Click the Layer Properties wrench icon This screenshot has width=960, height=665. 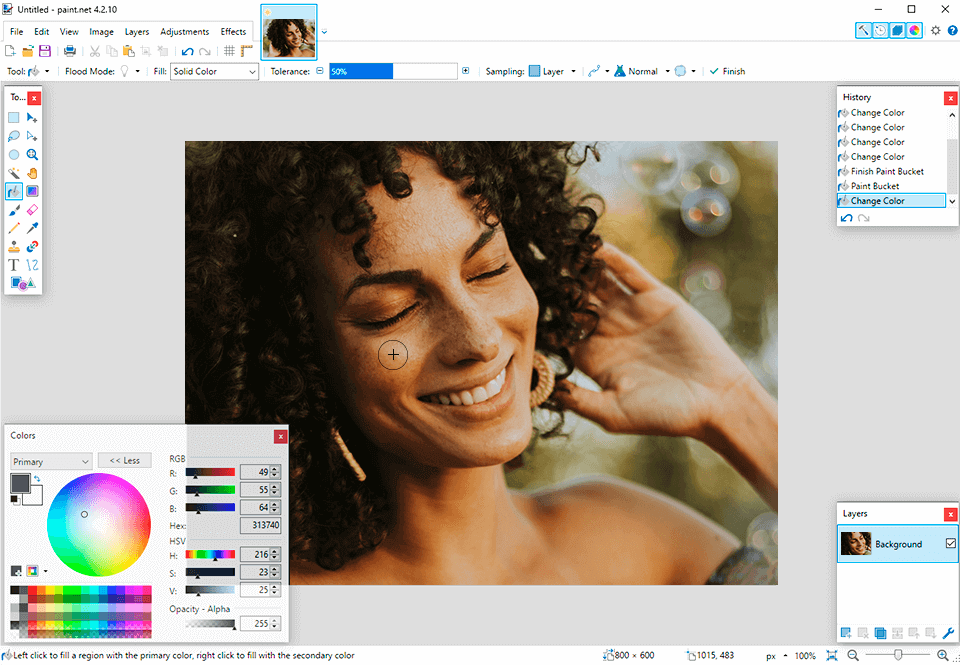pyautogui.click(x=948, y=633)
